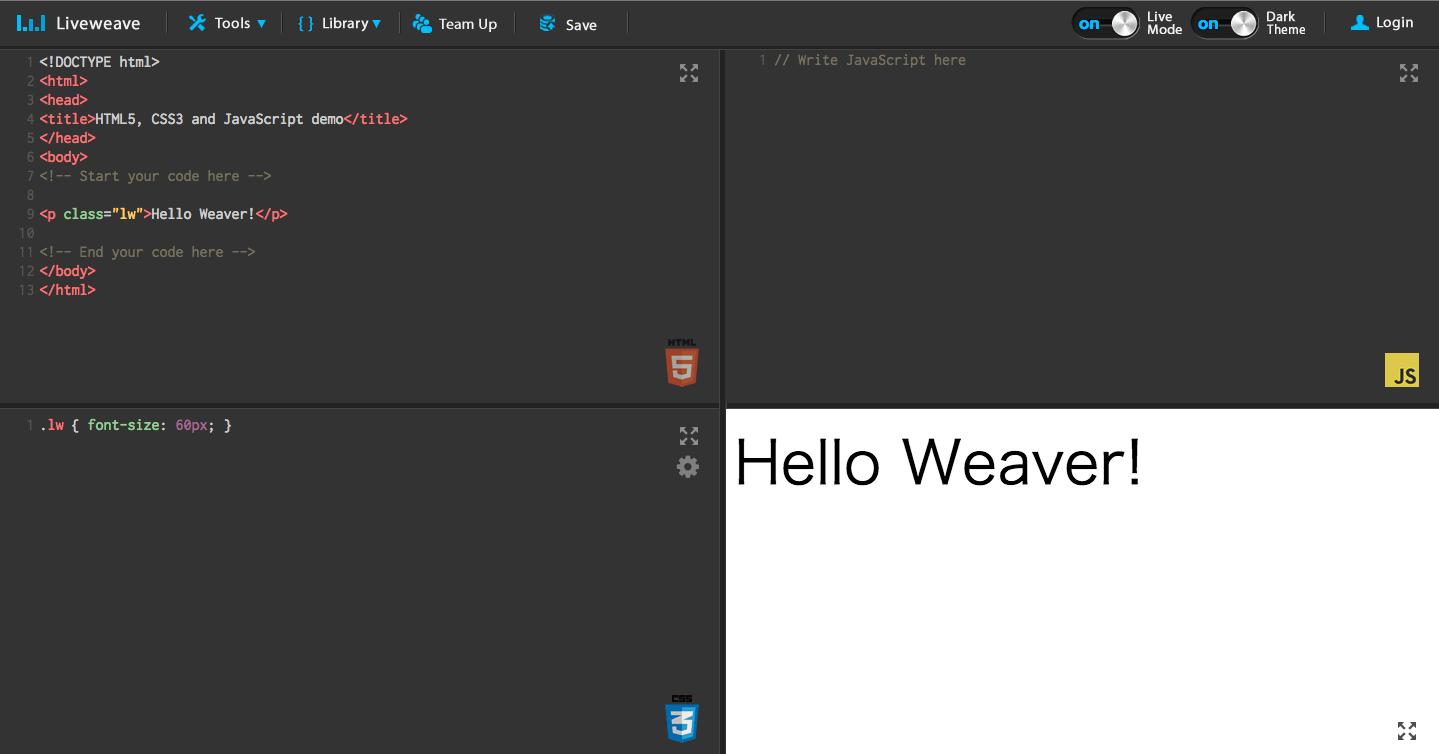Click the Liveweave logo icon

click(x=30, y=22)
